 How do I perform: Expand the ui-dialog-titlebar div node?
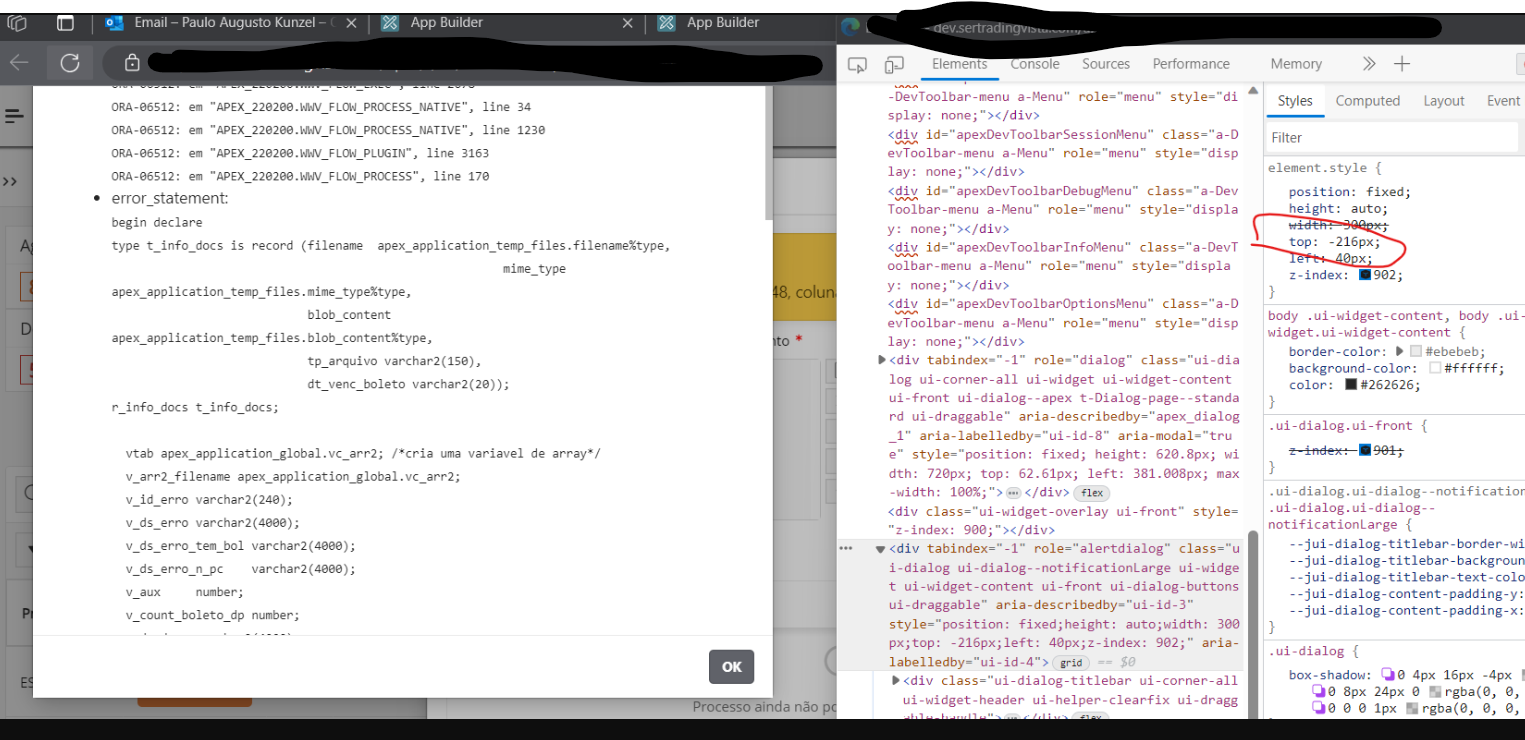[x=895, y=681]
